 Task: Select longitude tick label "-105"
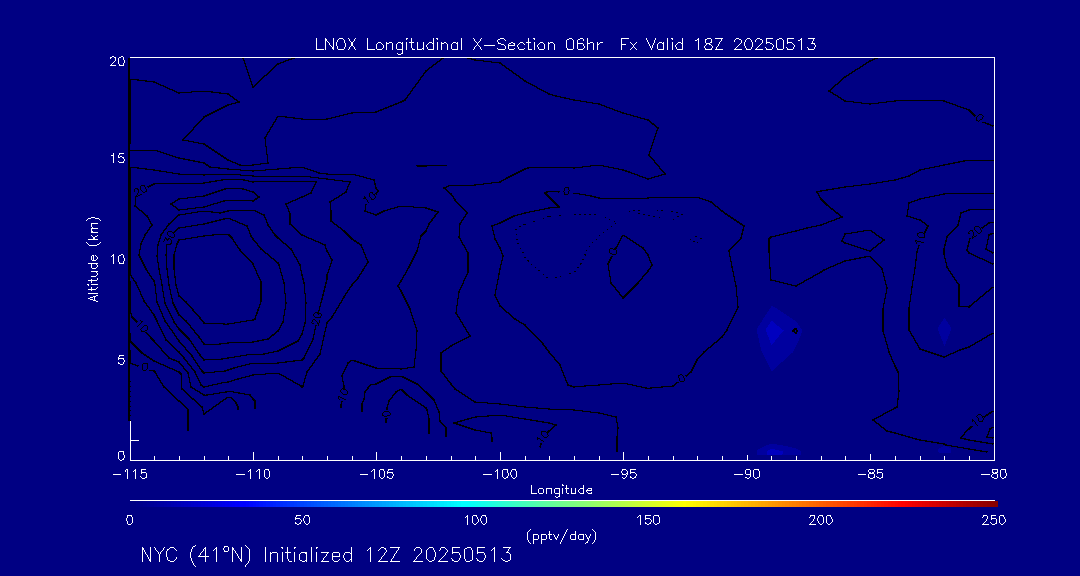tap(376, 476)
